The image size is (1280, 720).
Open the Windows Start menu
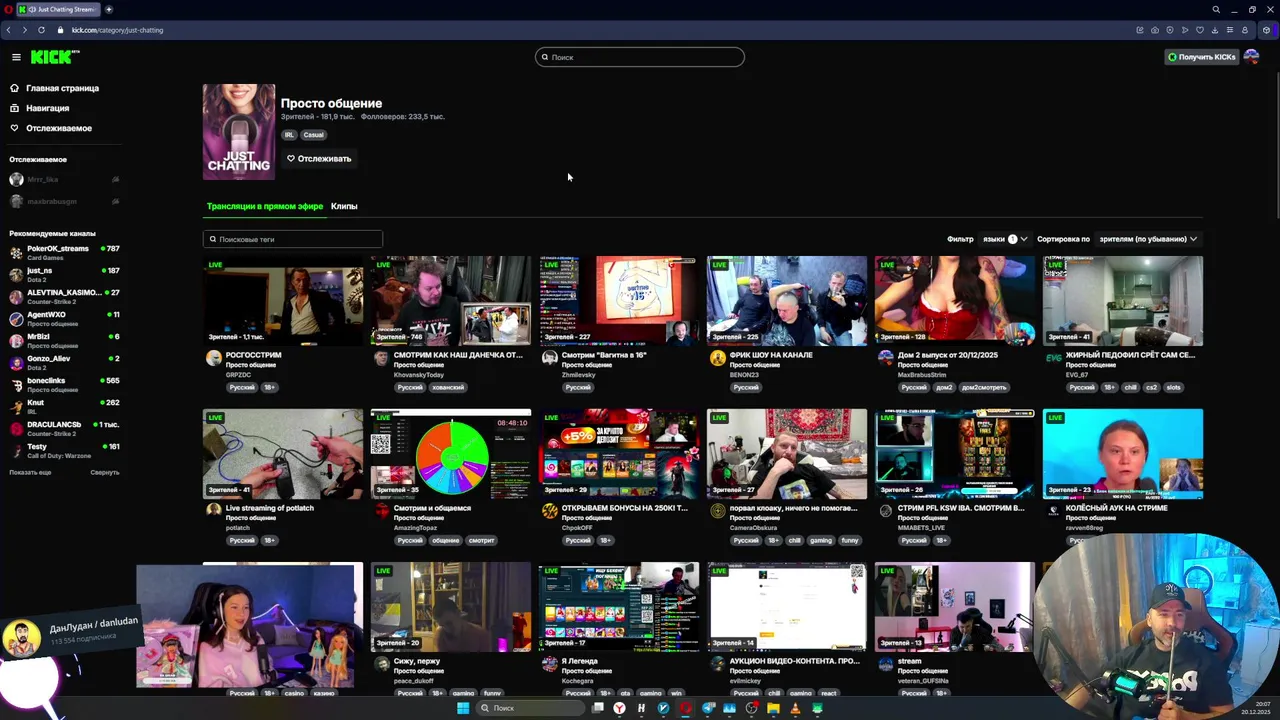(463, 708)
